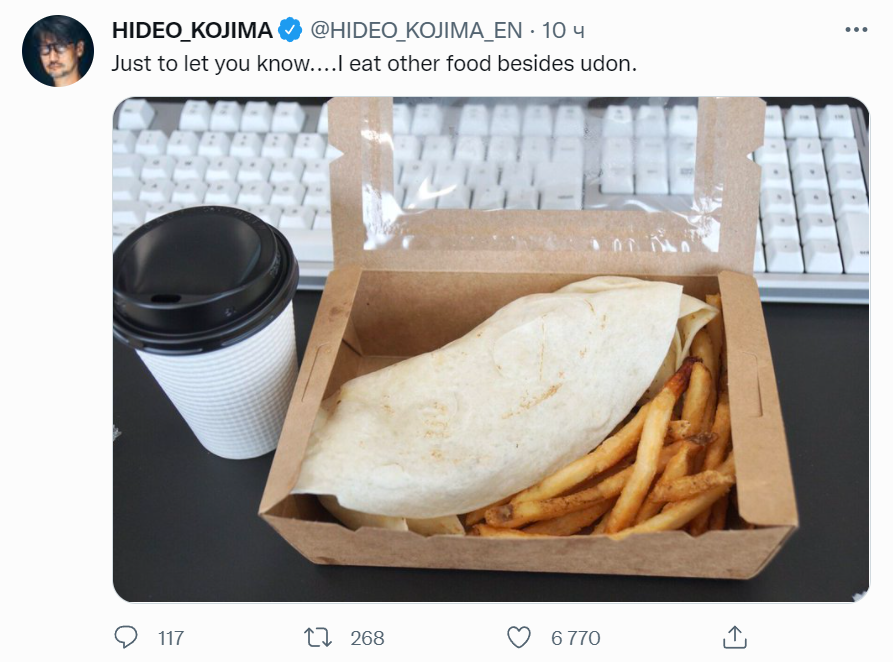The image size is (893, 662).
Task: Open the reply speech bubble icon
Action: point(125,638)
